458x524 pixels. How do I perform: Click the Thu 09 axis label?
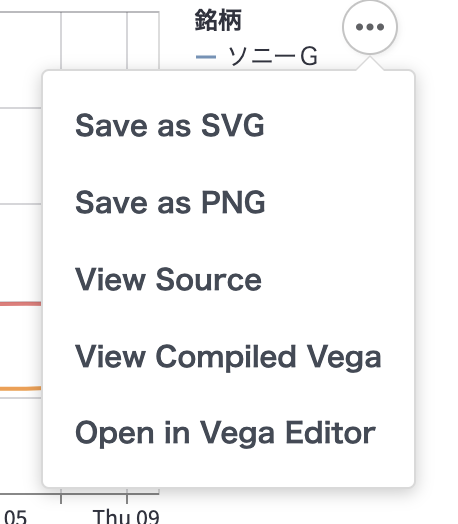[126, 516]
